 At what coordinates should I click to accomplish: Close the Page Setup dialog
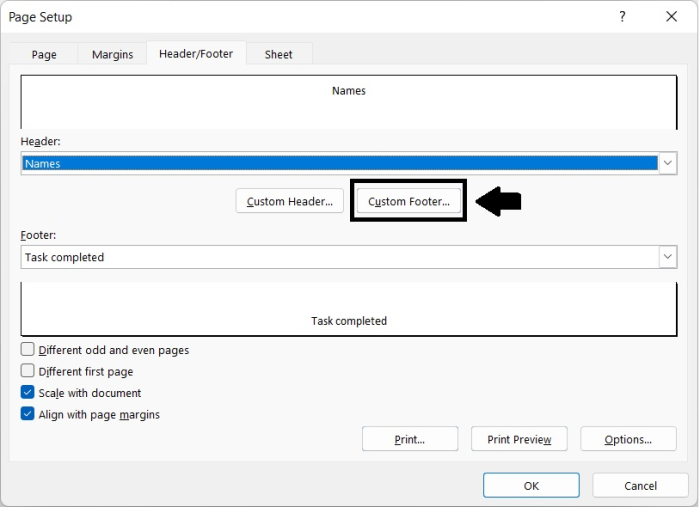click(672, 17)
